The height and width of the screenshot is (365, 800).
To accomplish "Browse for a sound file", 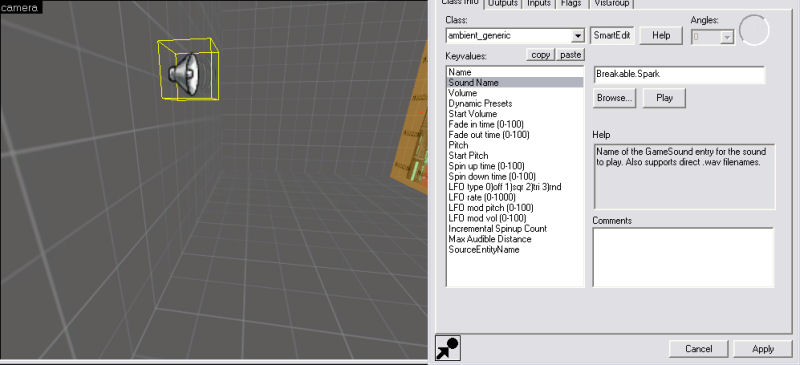I will (614, 98).
